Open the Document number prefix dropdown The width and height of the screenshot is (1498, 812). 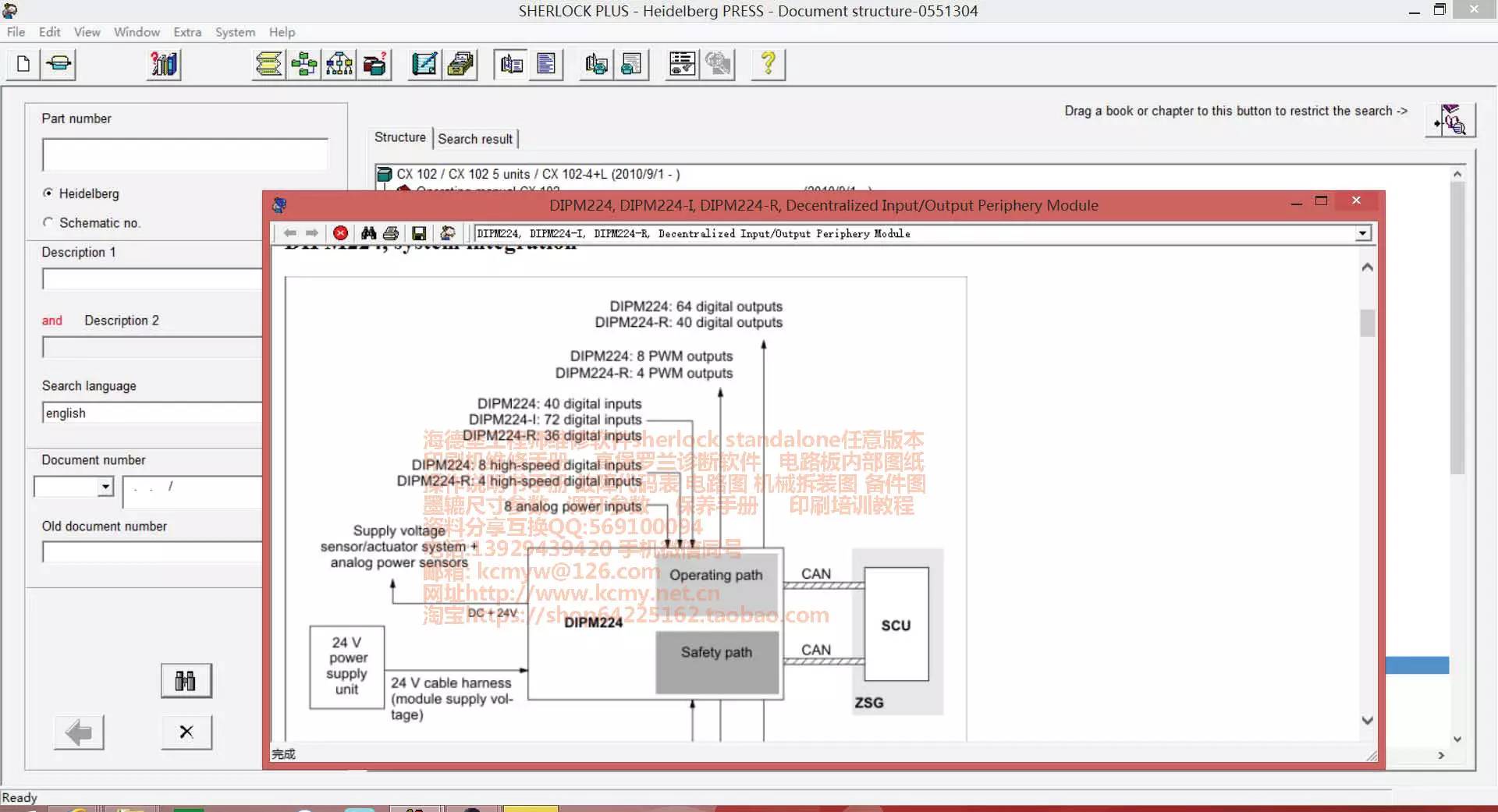tap(105, 487)
